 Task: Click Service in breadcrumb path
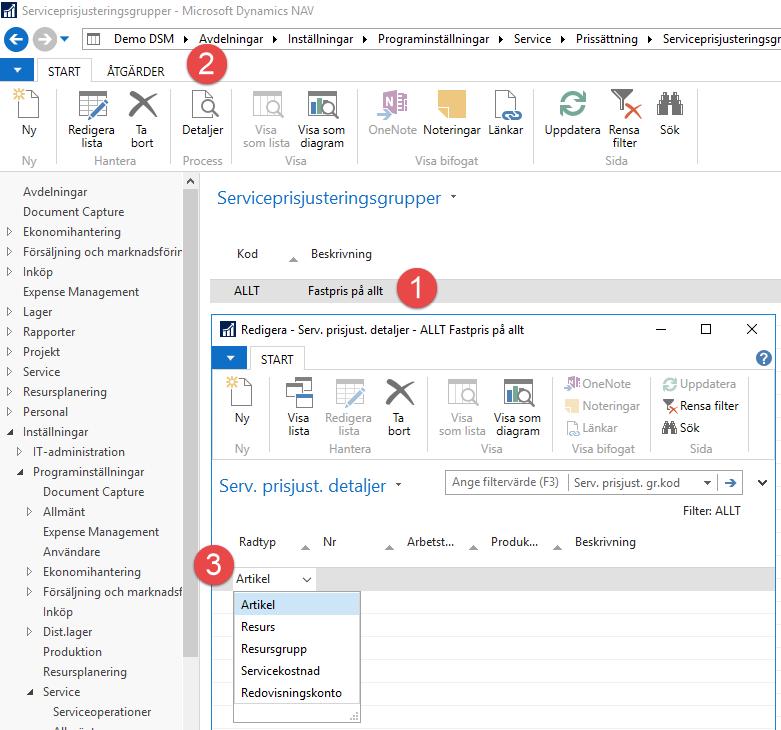point(532,39)
